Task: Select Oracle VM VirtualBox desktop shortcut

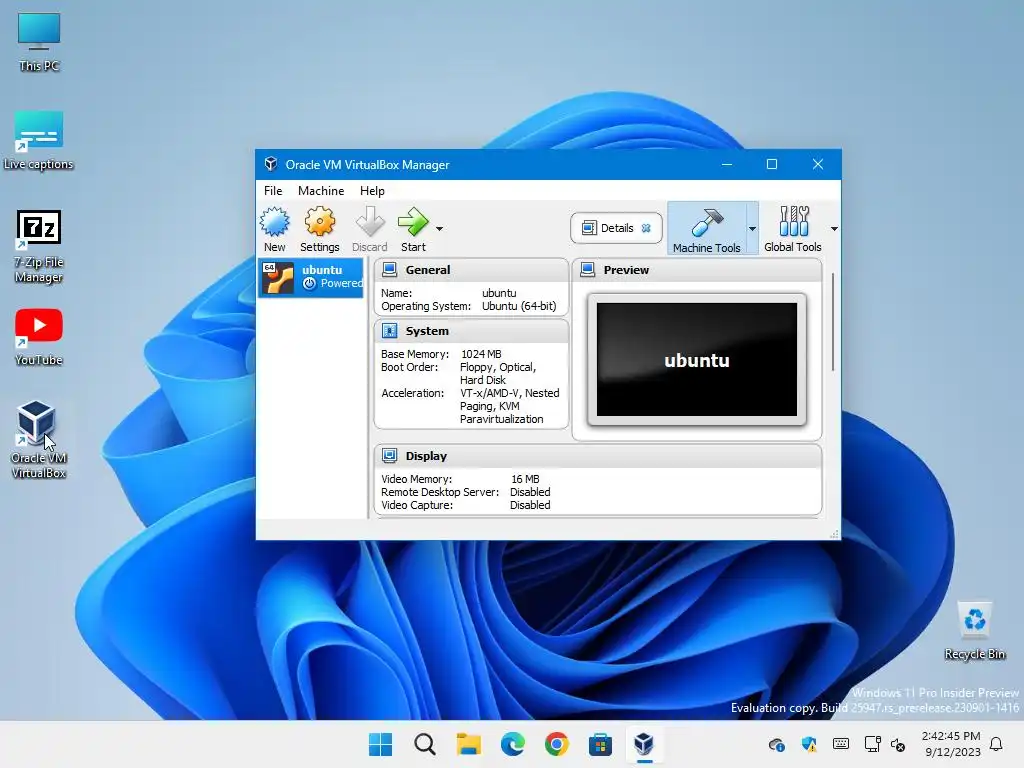Action: [39, 439]
